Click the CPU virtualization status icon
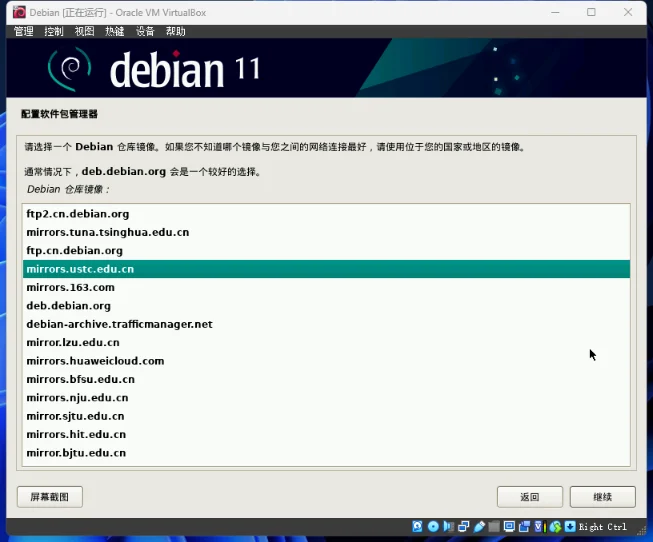The height and width of the screenshot is (542, 653). click(540, 527)
